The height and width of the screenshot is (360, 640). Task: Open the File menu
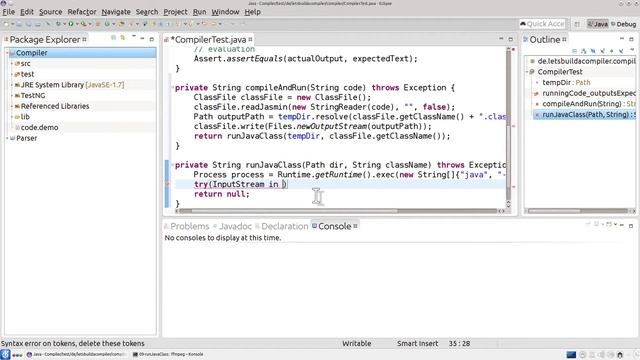9,12
